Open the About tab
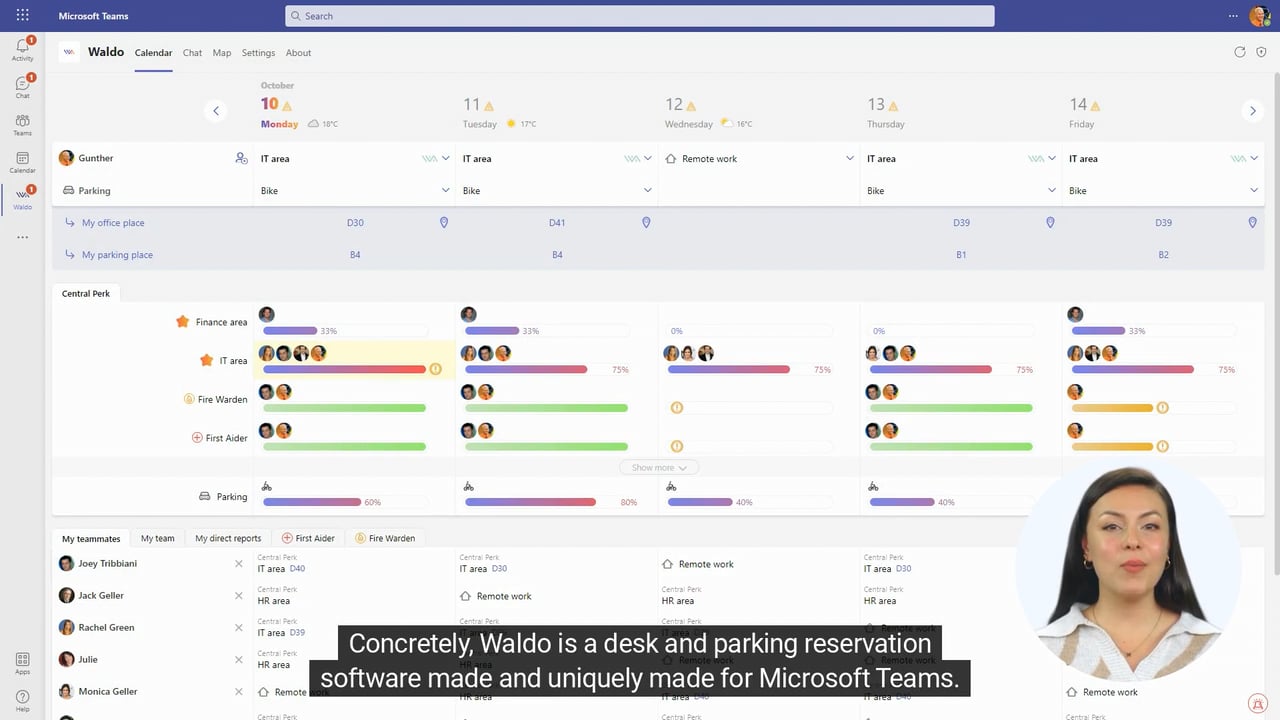The width and height of the screenshot is (1280, 720). coord(298,53)
